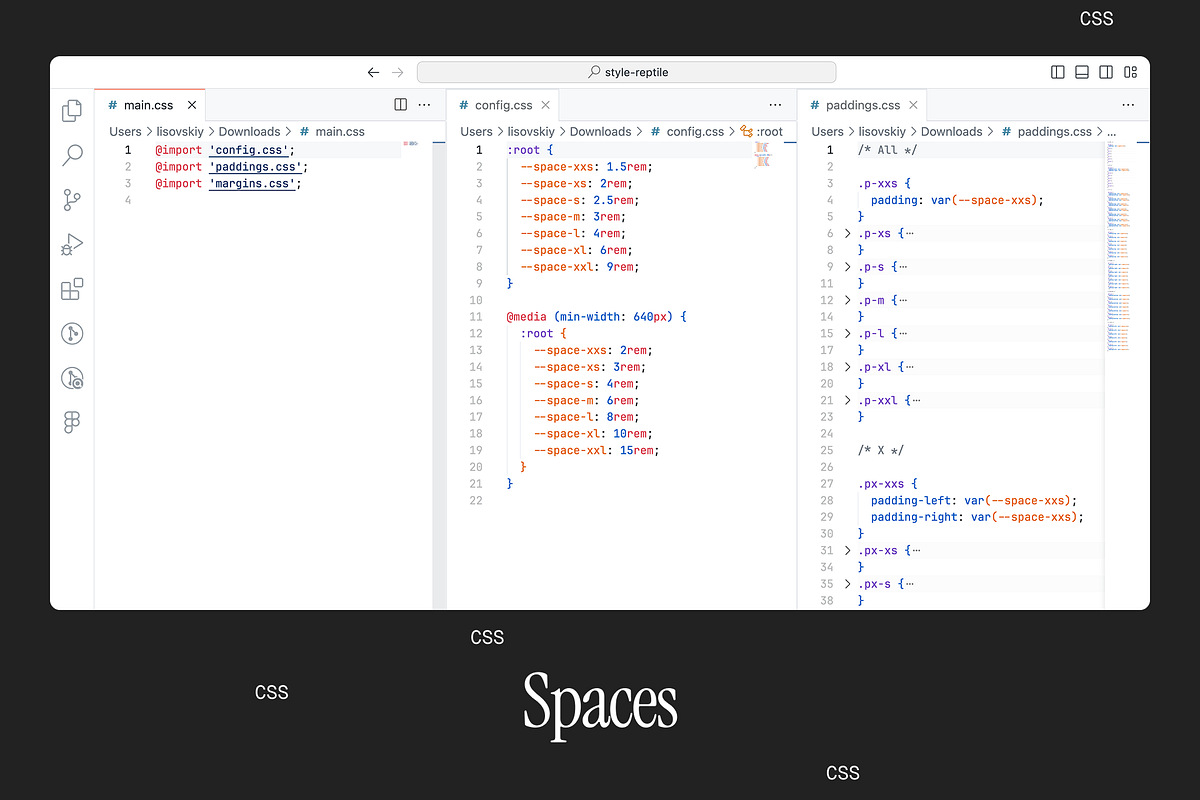The image size is (1200, 800).
Task: Click the split editor icon beside main.css
Action: tap(400, 104)
